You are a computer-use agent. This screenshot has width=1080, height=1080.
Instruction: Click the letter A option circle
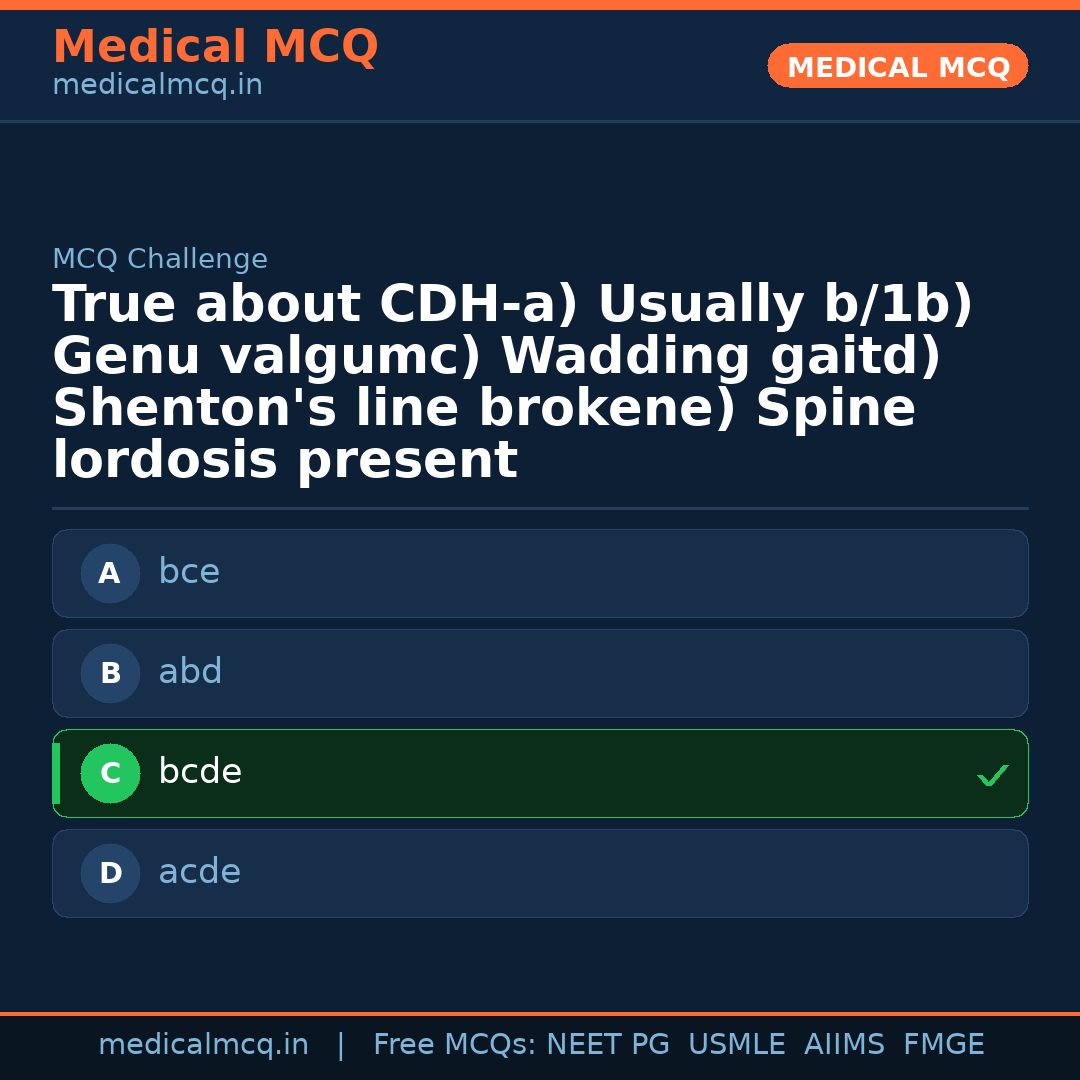110,573
